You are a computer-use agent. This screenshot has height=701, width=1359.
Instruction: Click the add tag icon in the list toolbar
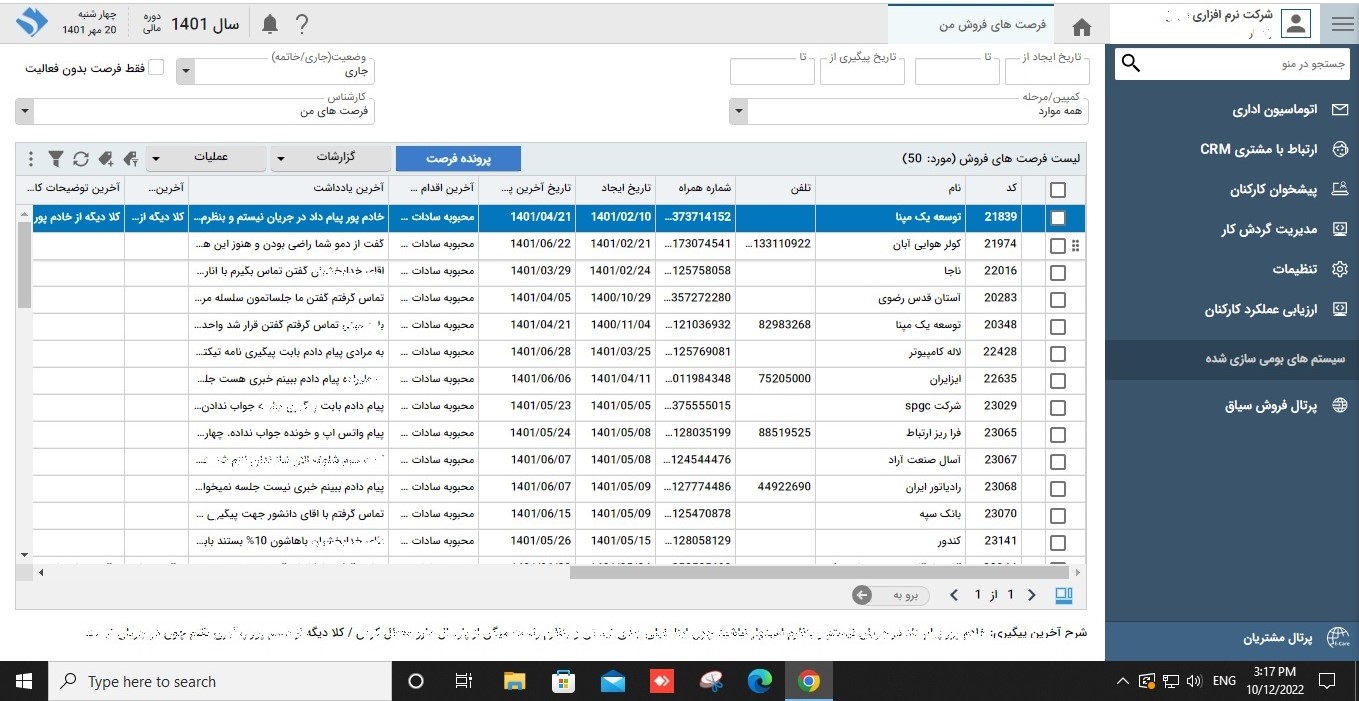tap(106, 159)
